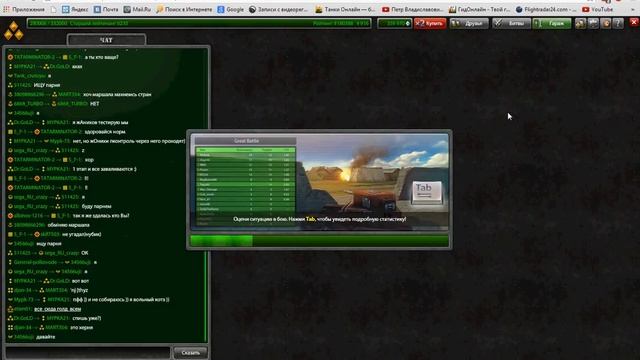Open the Танки Онлайн bookmark
Image resolution: width=640 pixels, height=360 pixels.
[x=345, y=9]
